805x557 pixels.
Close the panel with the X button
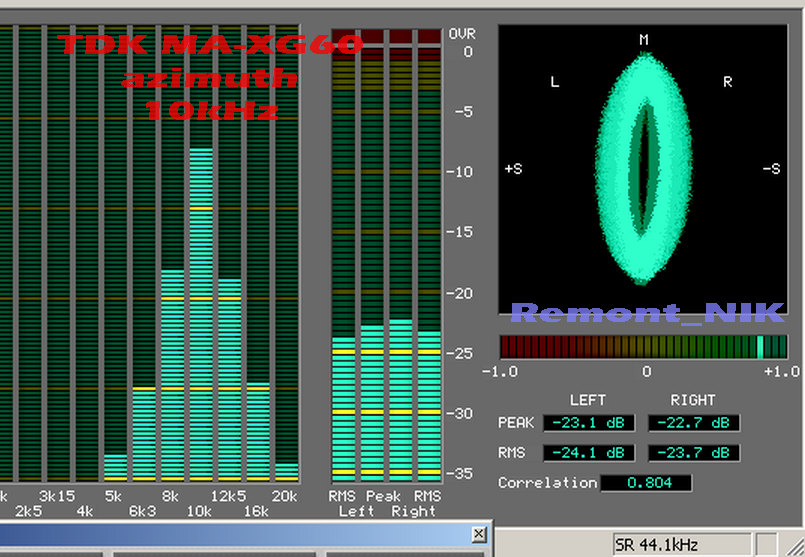[x=480, y=534]
